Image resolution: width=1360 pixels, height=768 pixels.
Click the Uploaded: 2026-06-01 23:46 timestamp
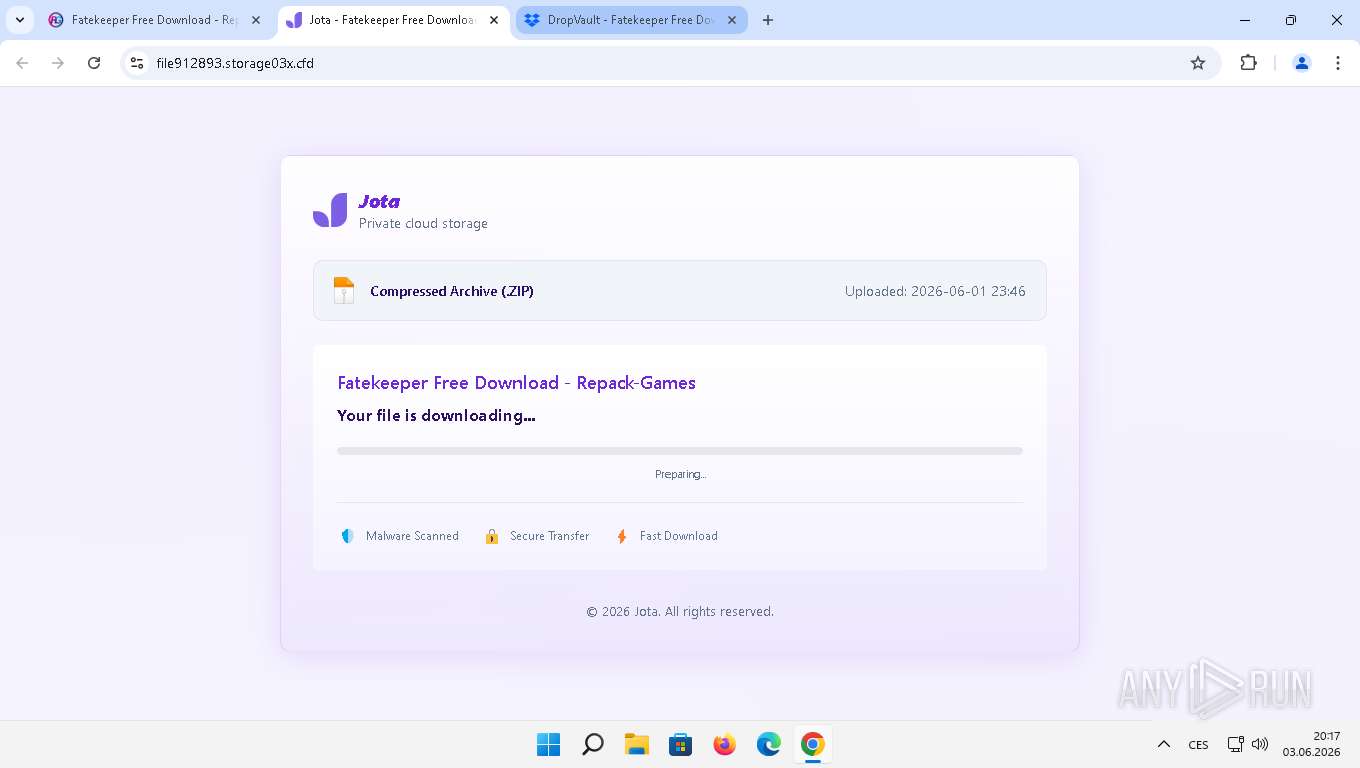935,291
